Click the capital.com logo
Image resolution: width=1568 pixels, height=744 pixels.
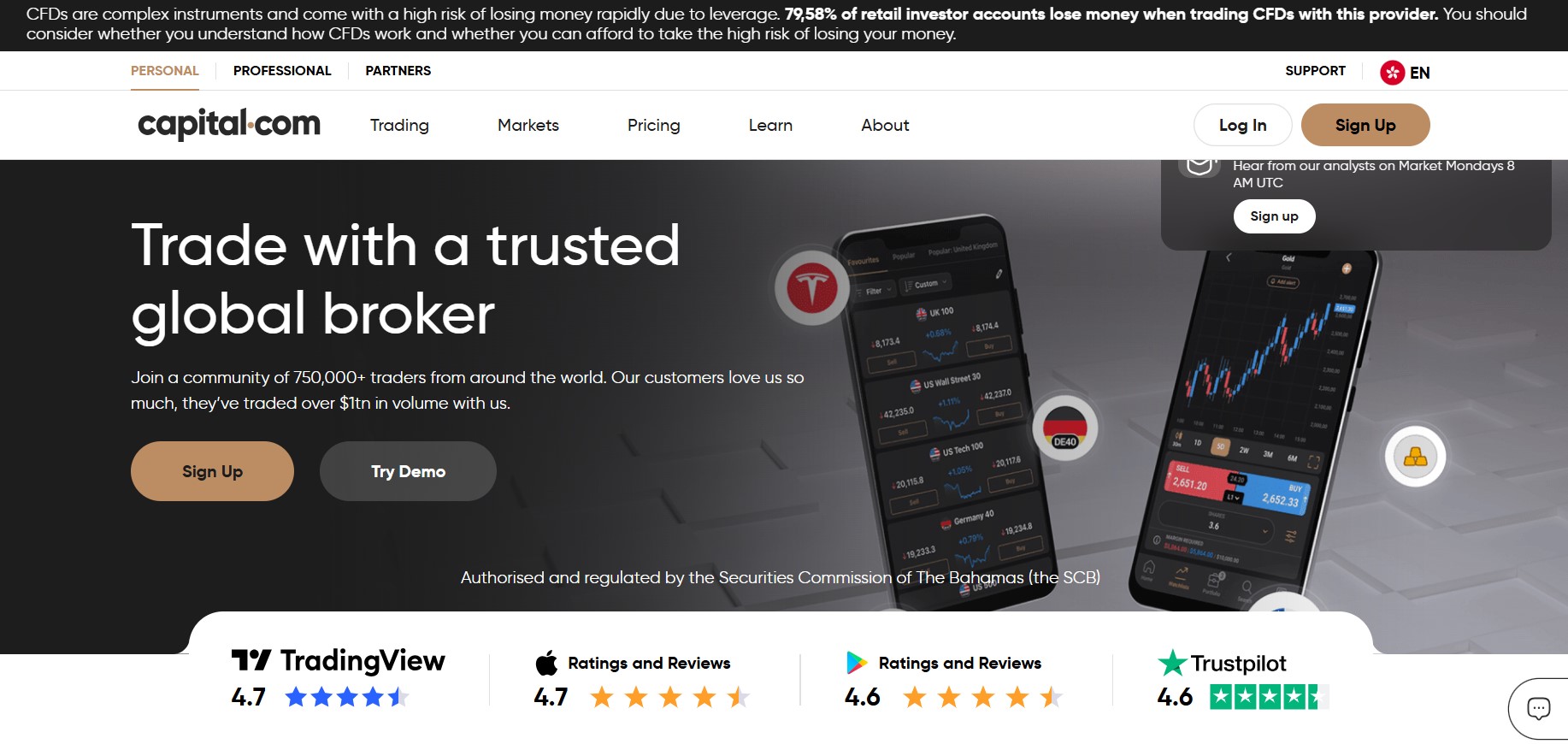coord(229,124)
